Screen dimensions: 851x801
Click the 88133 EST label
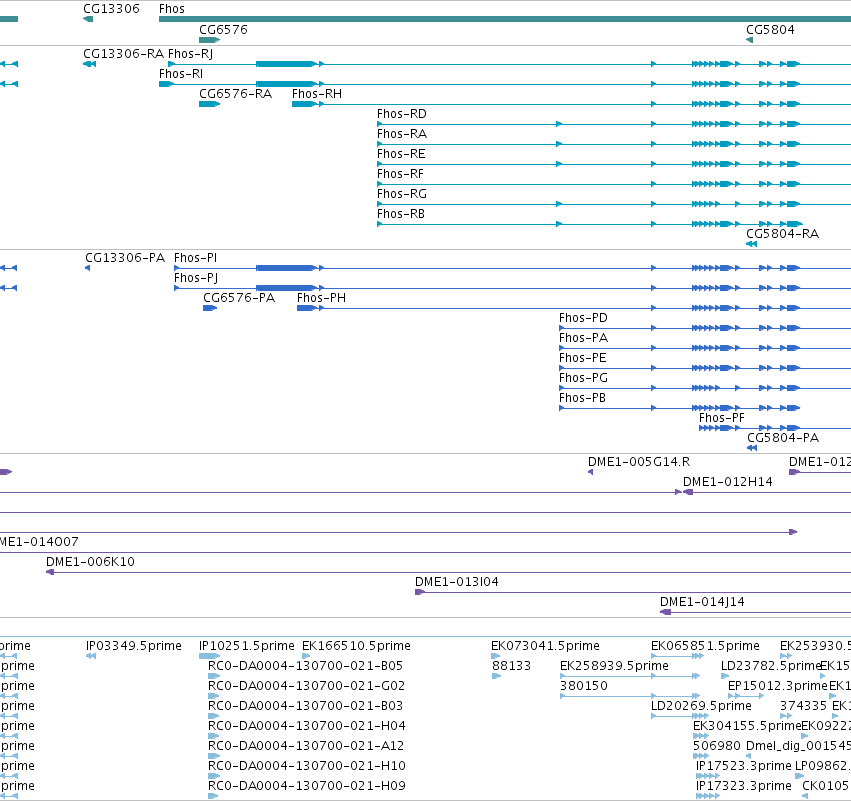pyautogui.click(x=511, y=666)
